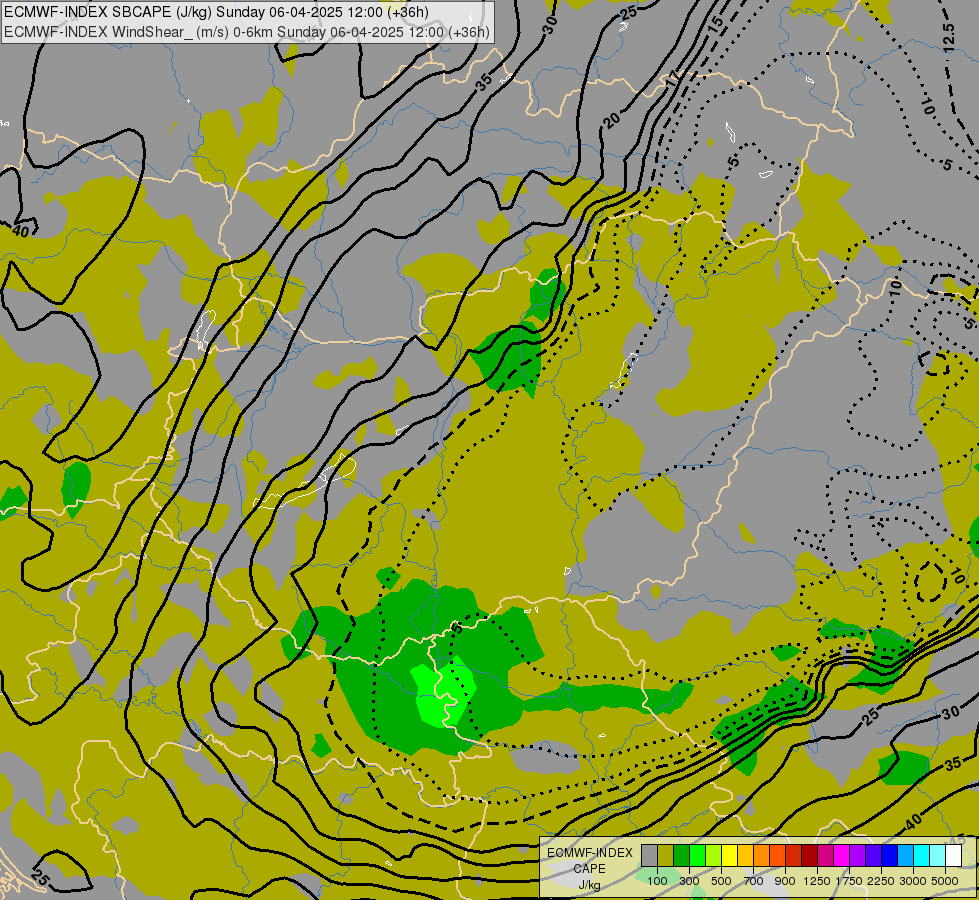Click the cyan legend swatch
979x900 pixels.
tap(922, 855)
